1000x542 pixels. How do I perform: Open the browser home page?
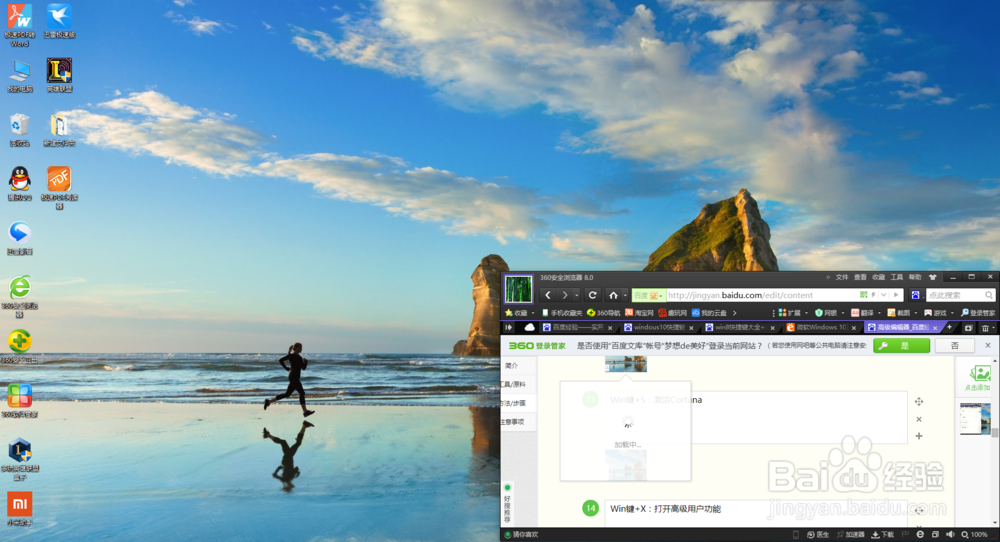pyautogui.click(x=614, y=295)
